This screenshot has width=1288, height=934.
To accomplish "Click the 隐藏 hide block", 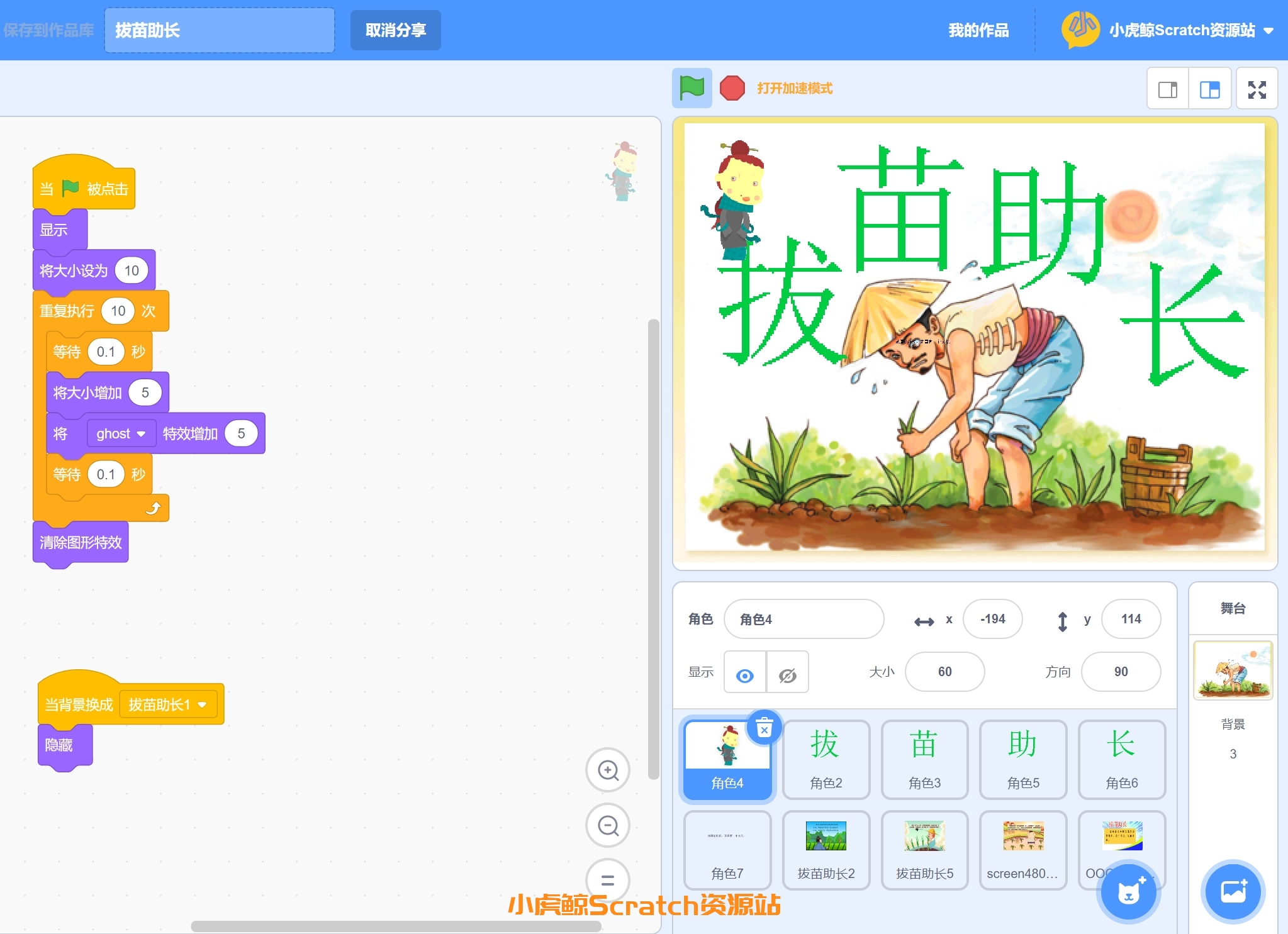I will (65, 745).
